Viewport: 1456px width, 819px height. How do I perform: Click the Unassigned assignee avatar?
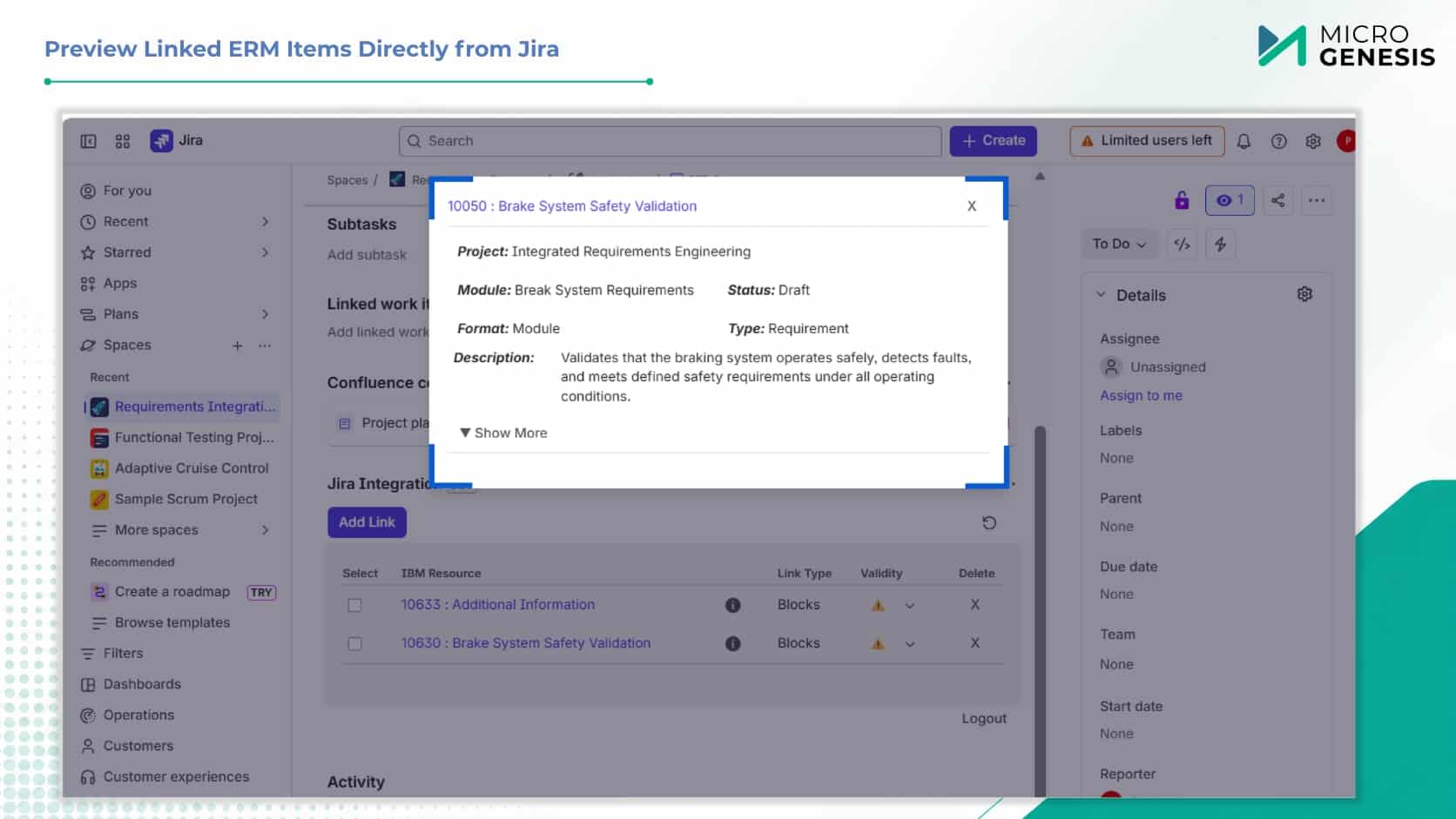(1111, 367)
